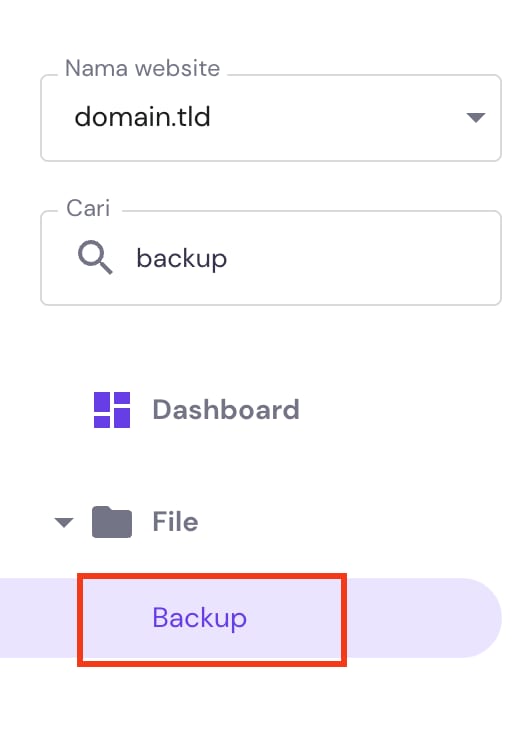Click the Backup text link
Screen dimensions: 518x732
[x=200, y=618]
